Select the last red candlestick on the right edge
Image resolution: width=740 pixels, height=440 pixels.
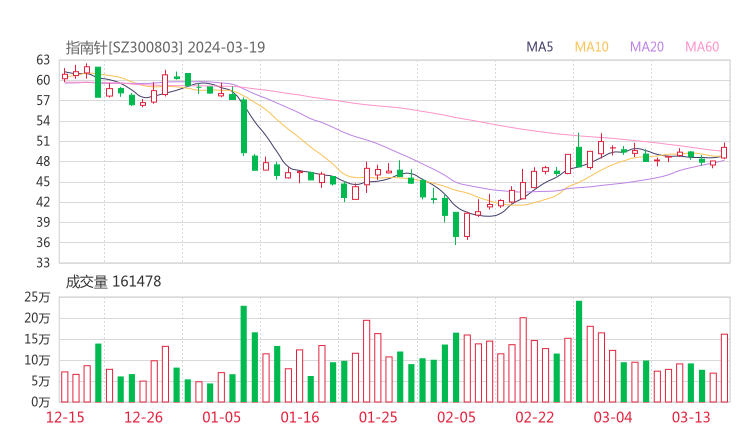pos(724,151)
